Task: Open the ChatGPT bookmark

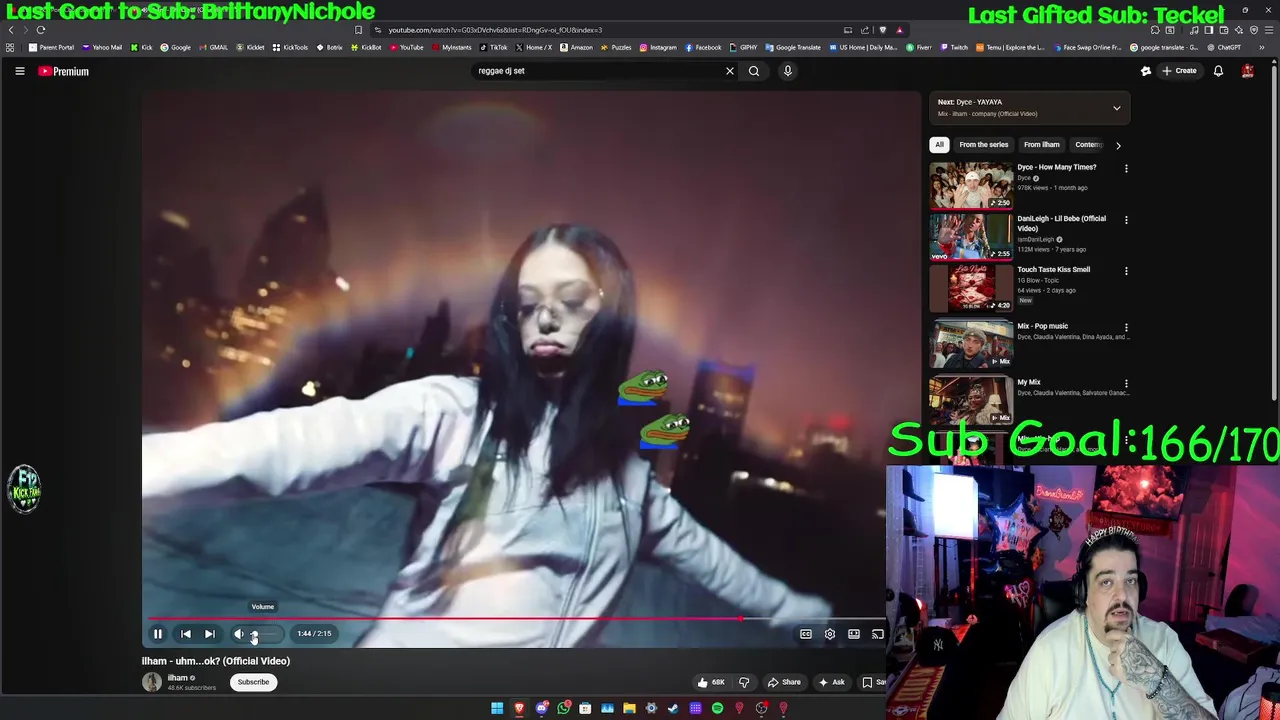Action: (1223, 47)
